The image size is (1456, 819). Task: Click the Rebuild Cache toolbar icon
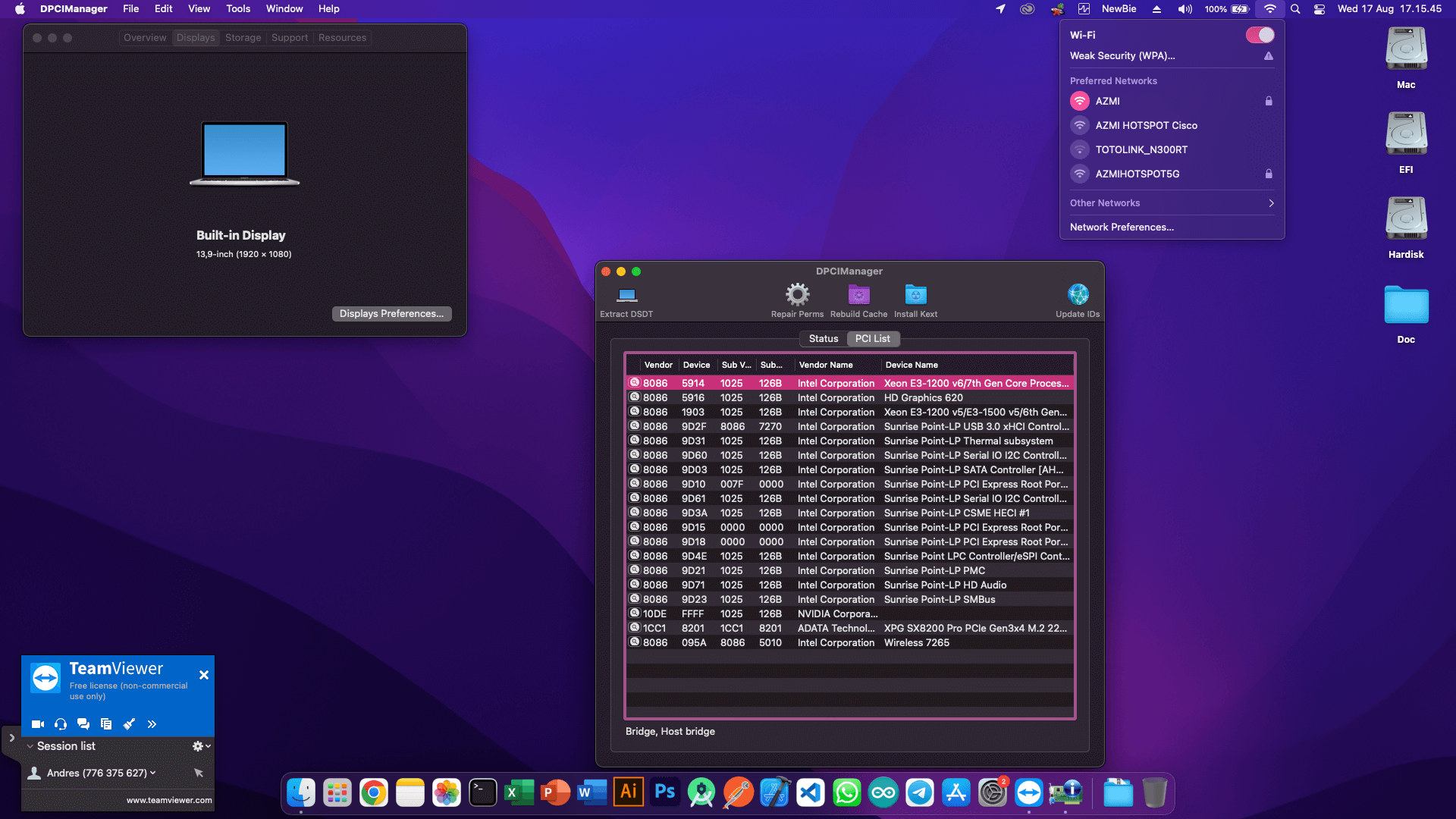[x=858, y=294]
